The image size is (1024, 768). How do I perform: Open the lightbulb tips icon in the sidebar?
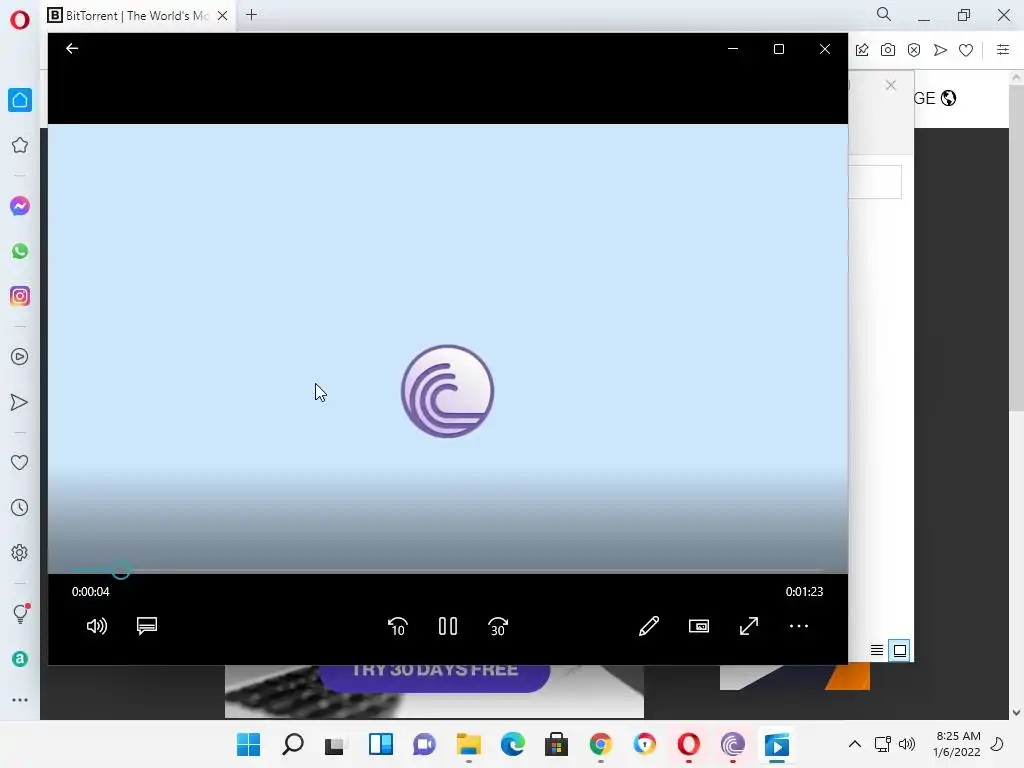coord(20,613)
